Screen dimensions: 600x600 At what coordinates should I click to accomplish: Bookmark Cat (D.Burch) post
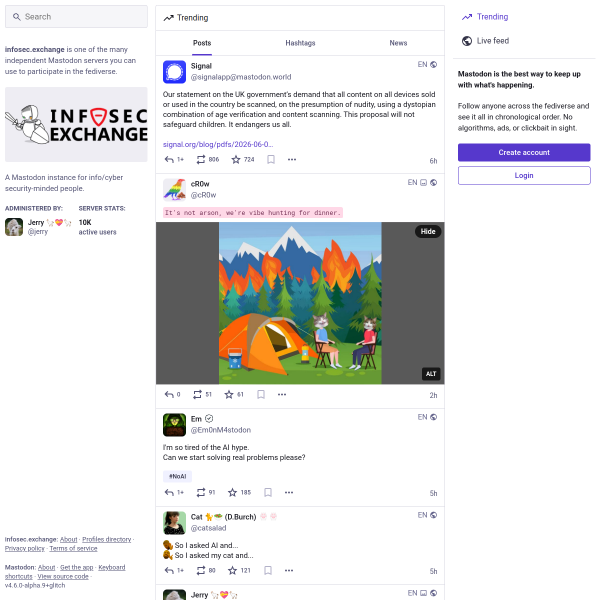(x=268, y=571)
